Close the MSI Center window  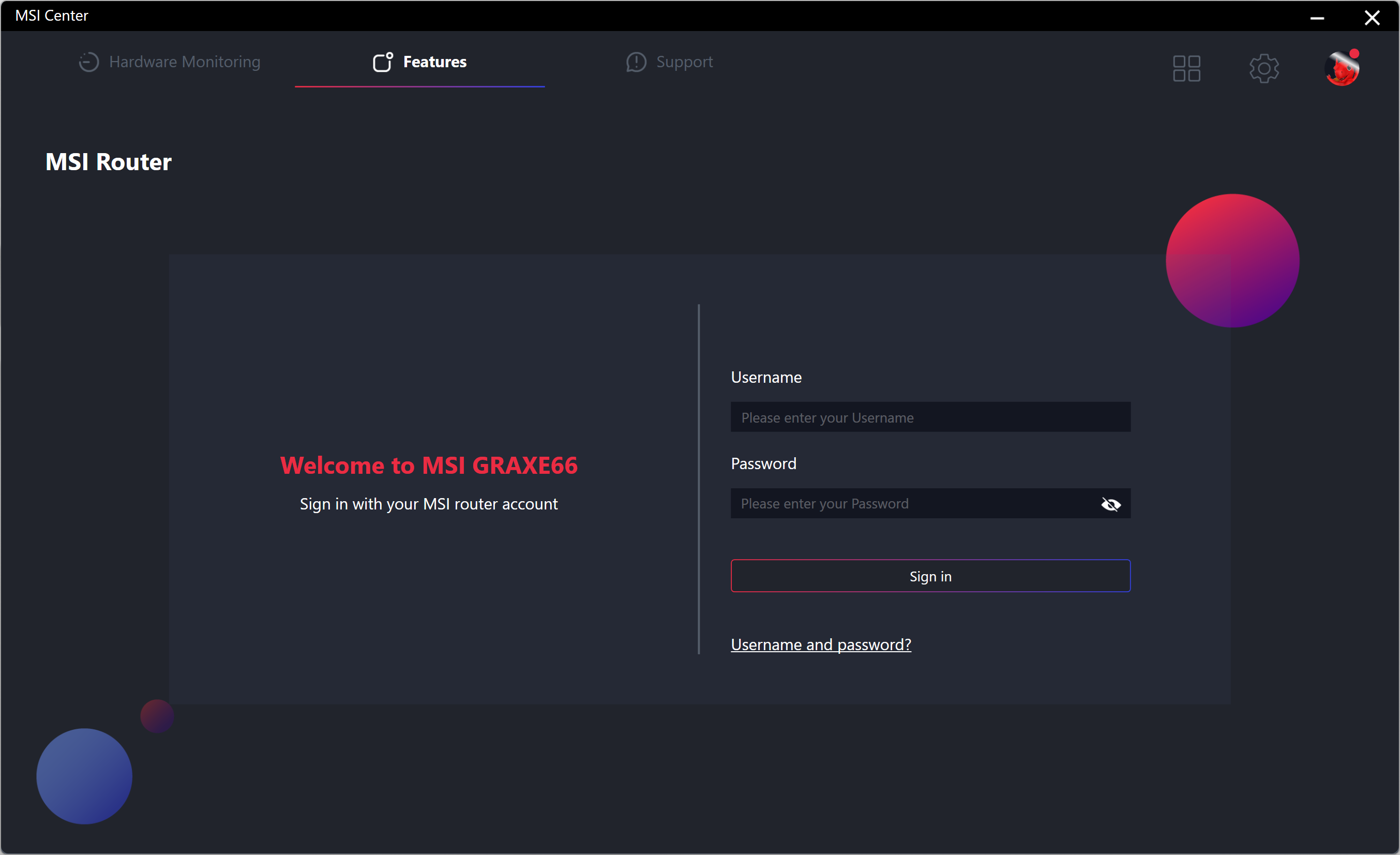coord(1372,18)
